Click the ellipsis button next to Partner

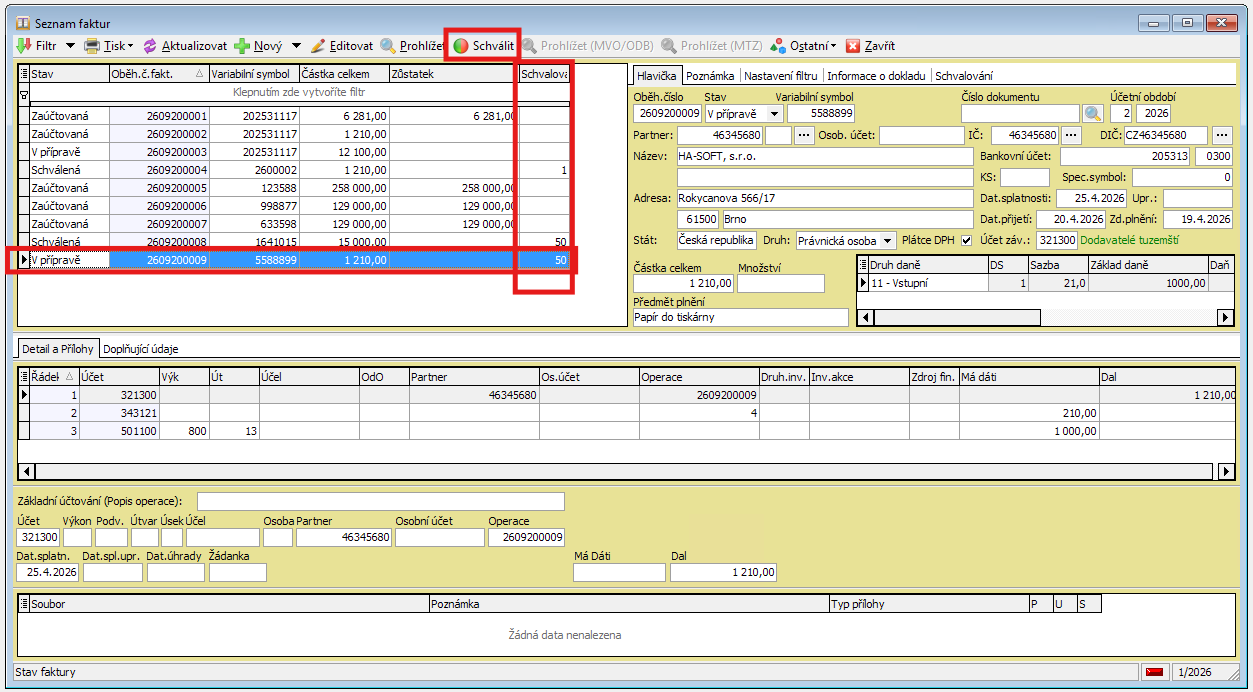click(803, 135)
